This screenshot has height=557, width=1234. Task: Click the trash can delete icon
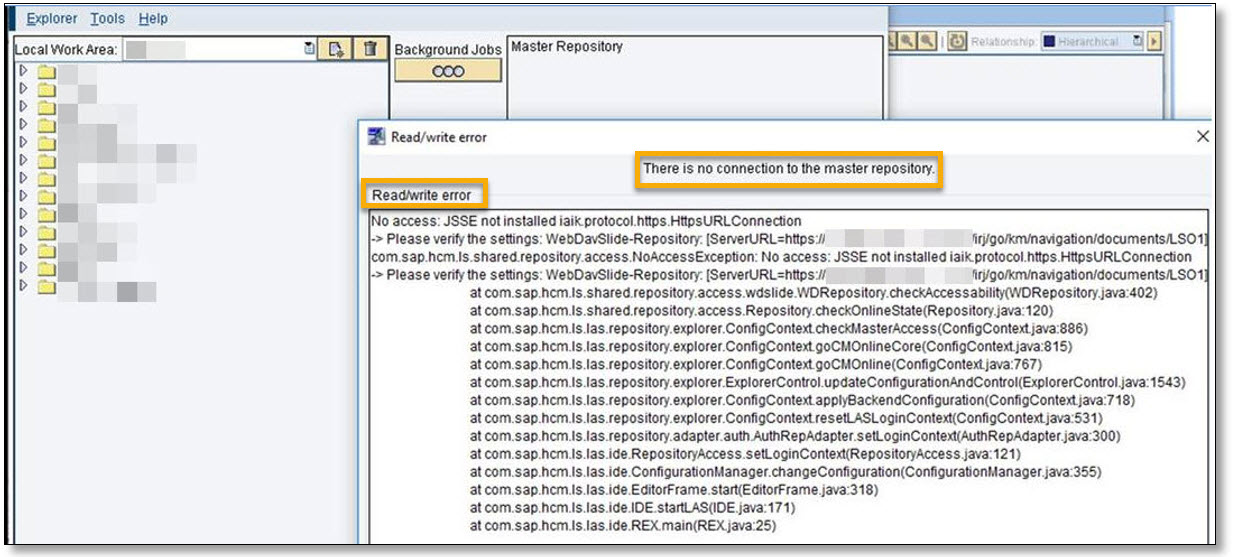tap(370, 48)
